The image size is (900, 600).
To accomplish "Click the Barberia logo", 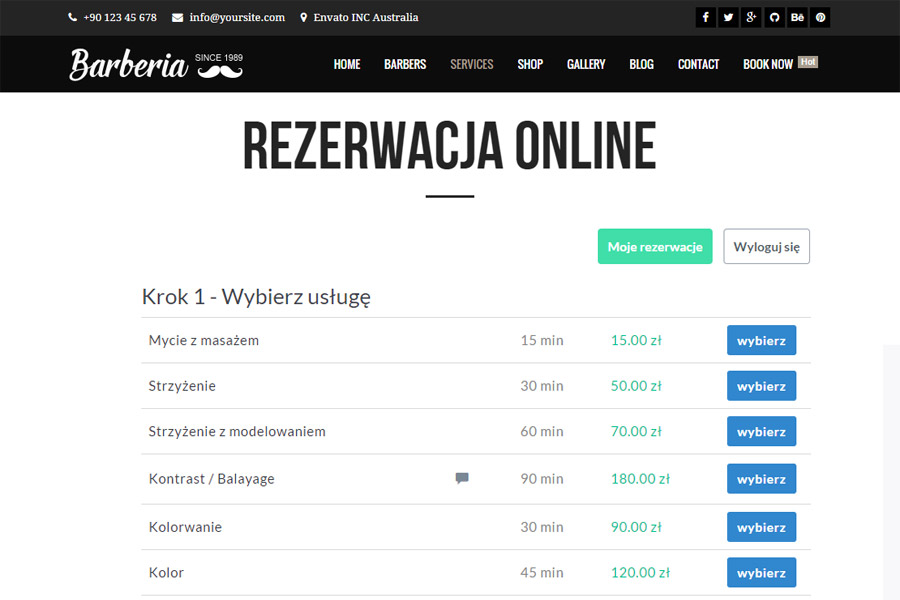I will pos(156,64).
